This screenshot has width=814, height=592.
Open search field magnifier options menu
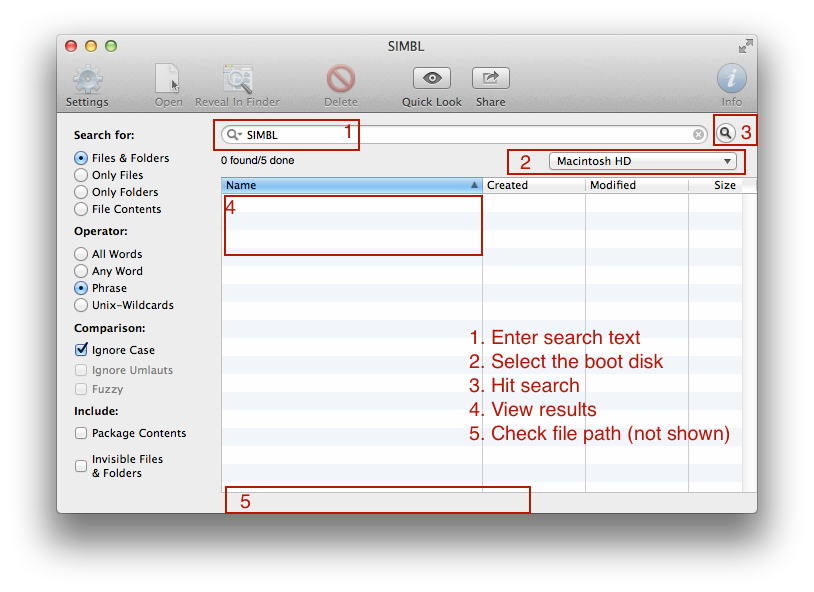pyautogui.click(x=235, y=135)
